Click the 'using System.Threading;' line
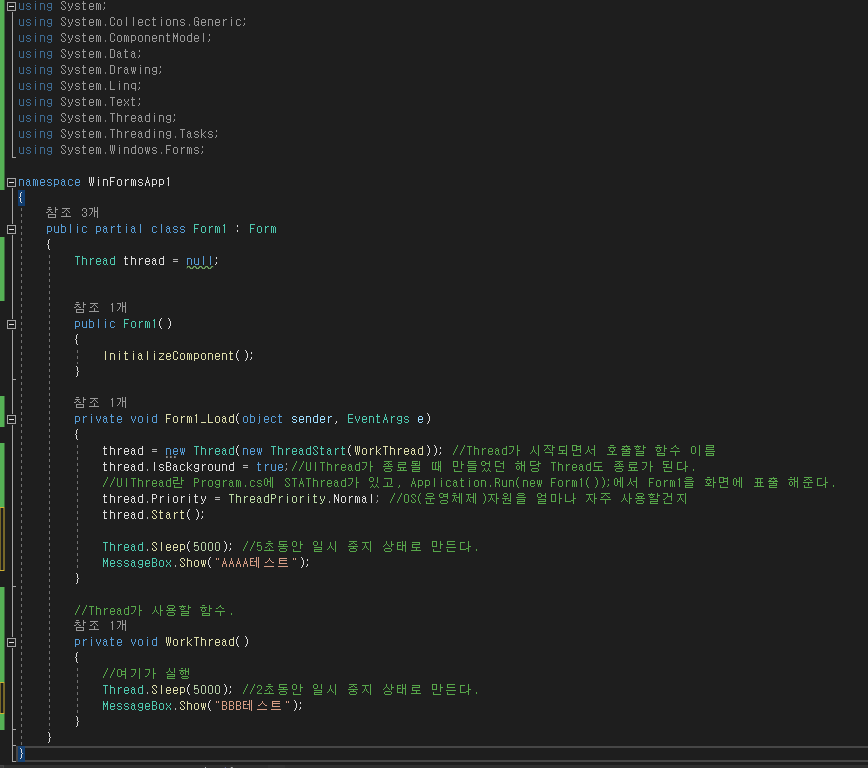The width and height of the screenshot is (868, 768). [97, 118]
